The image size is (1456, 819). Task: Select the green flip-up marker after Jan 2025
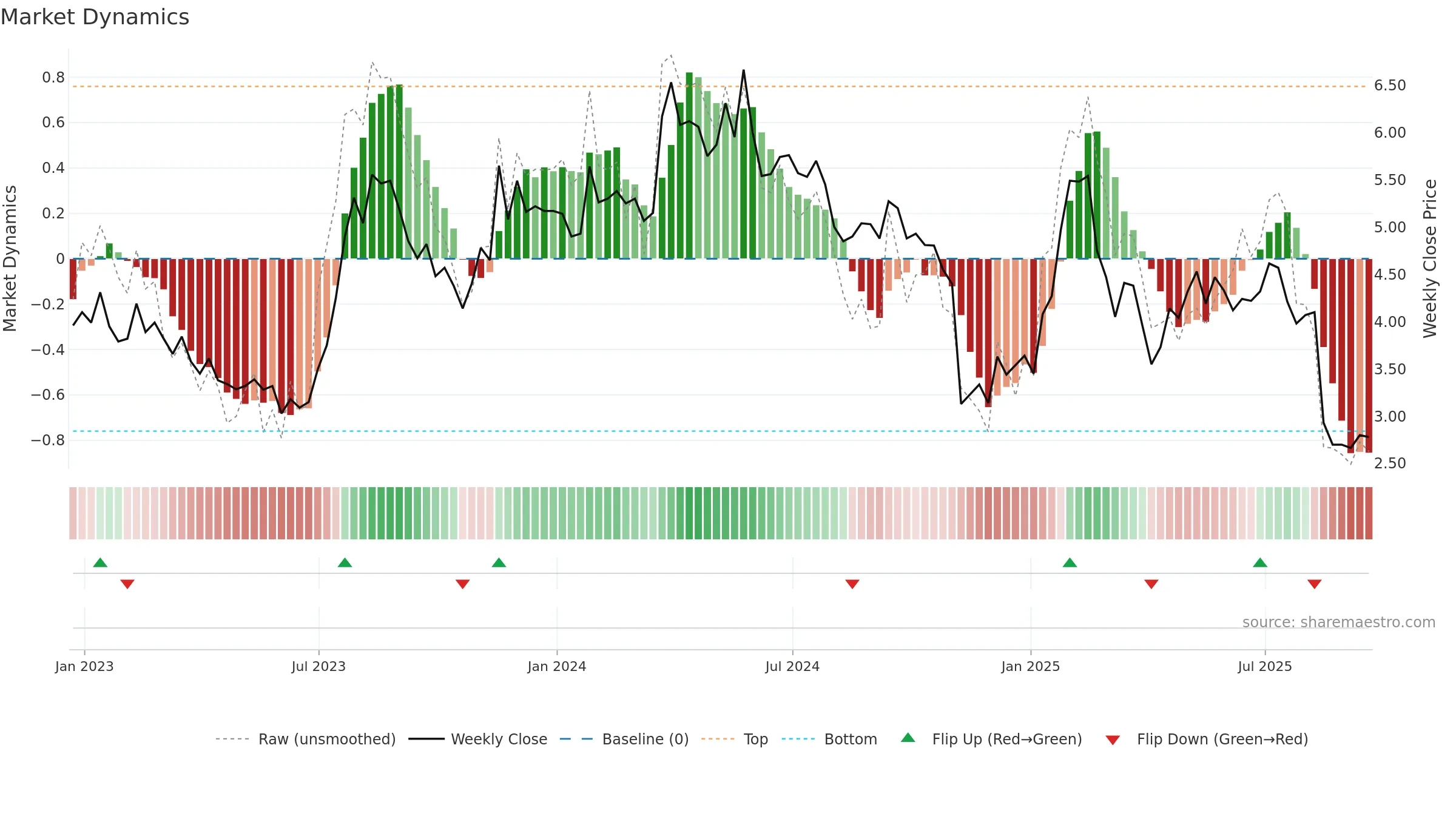click(1070, 562)
